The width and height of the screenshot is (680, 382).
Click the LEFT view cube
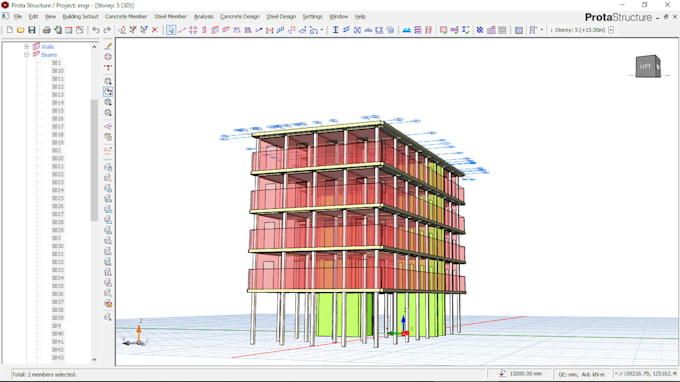tap(648, 66)
